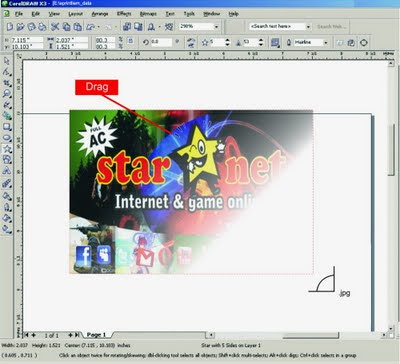
Task: Open the Bitmaps menu
Action: (x=148, y=14)
